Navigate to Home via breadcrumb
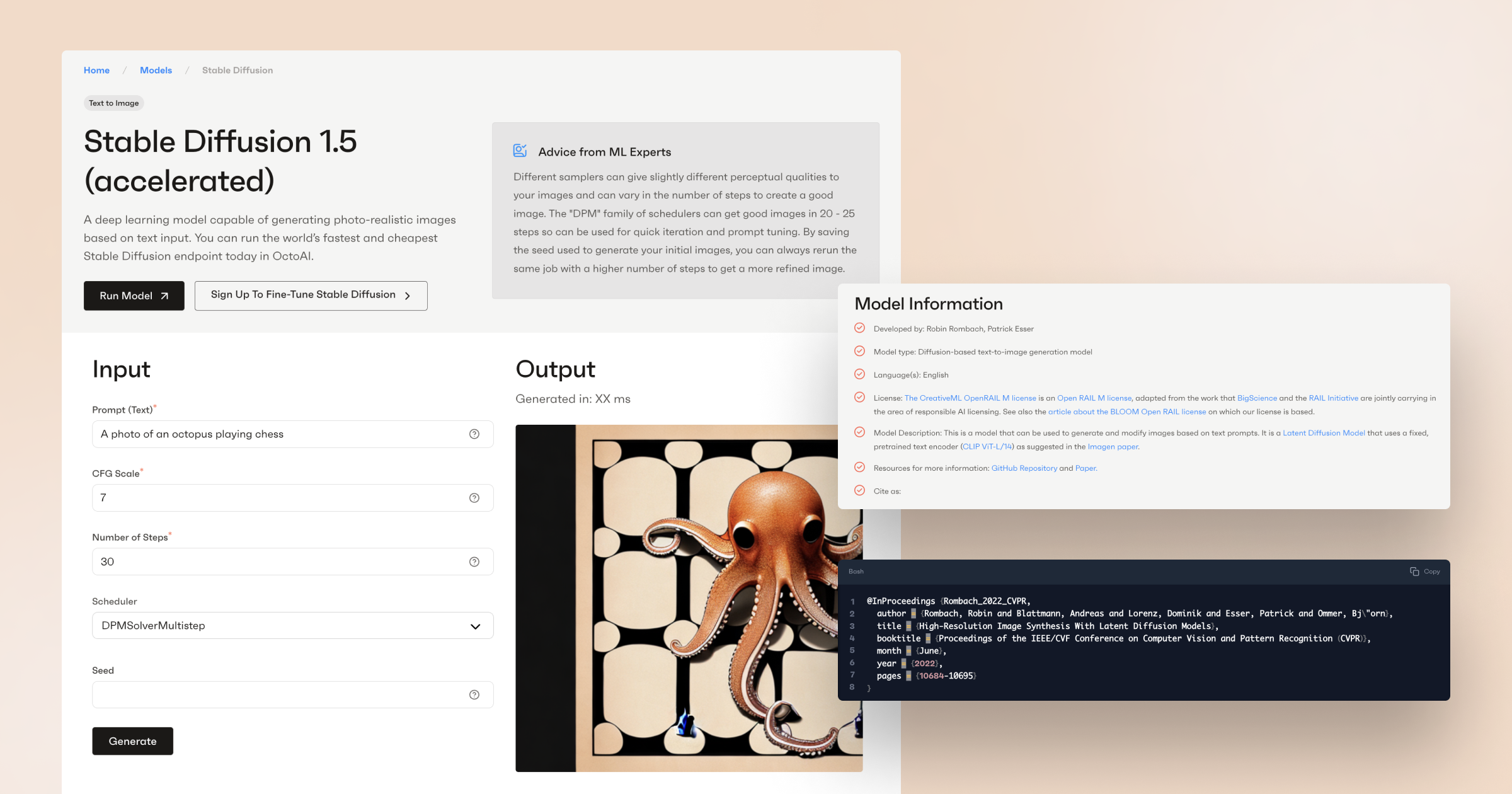This screenshot has width=1512, height=794. coord(96,70)
